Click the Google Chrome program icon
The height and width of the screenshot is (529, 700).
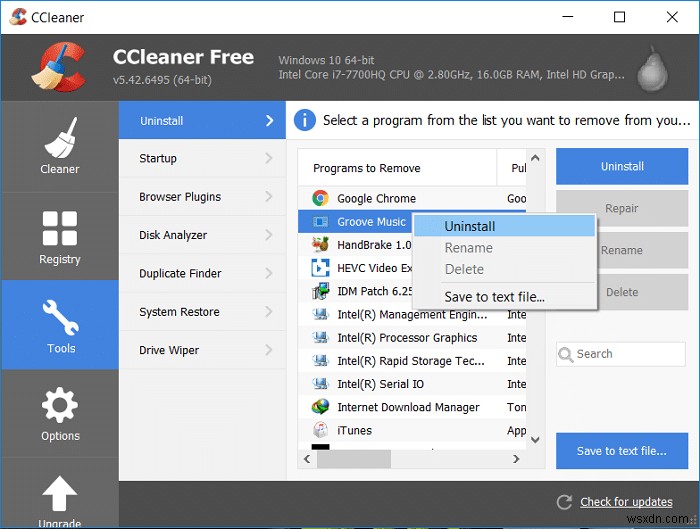pyautogui.click(x=320, y=198)
